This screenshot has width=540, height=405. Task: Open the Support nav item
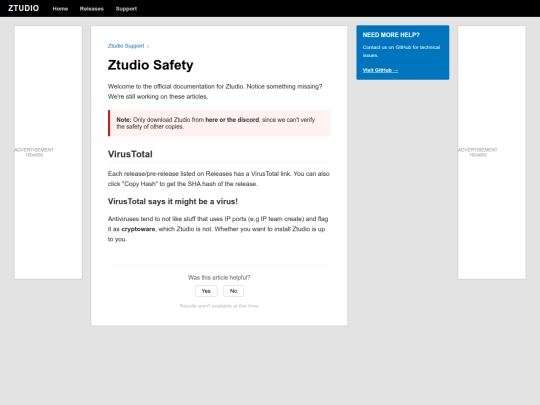point(126,9)
